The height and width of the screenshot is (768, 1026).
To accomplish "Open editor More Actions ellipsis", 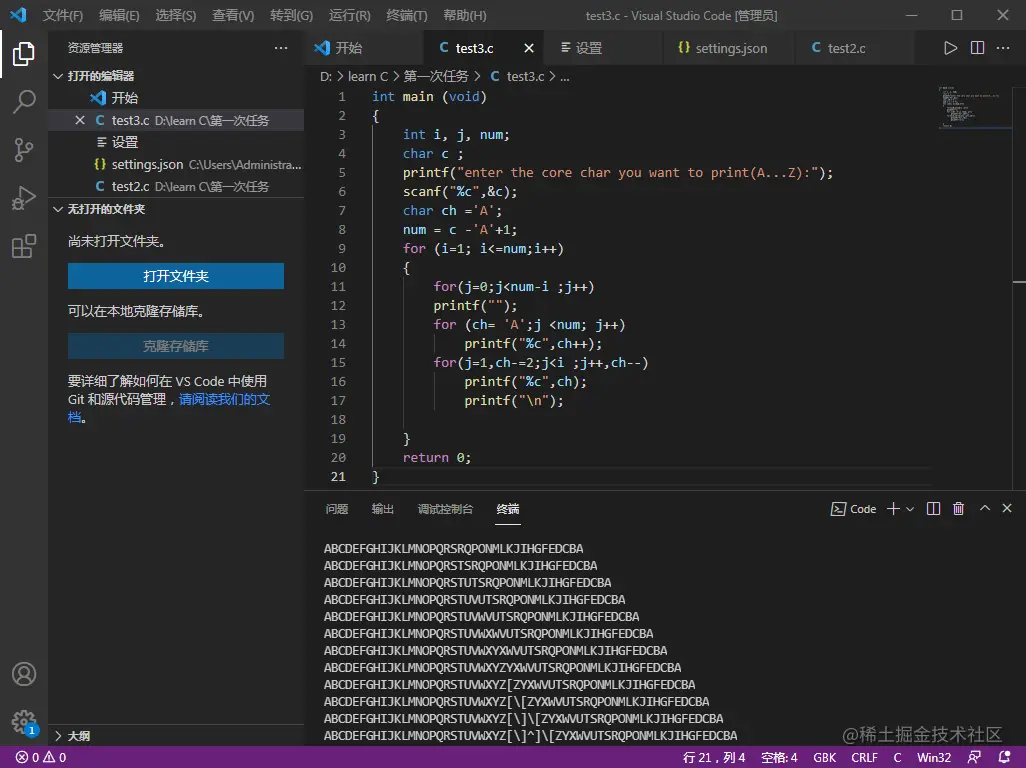I will point(1002,48).
